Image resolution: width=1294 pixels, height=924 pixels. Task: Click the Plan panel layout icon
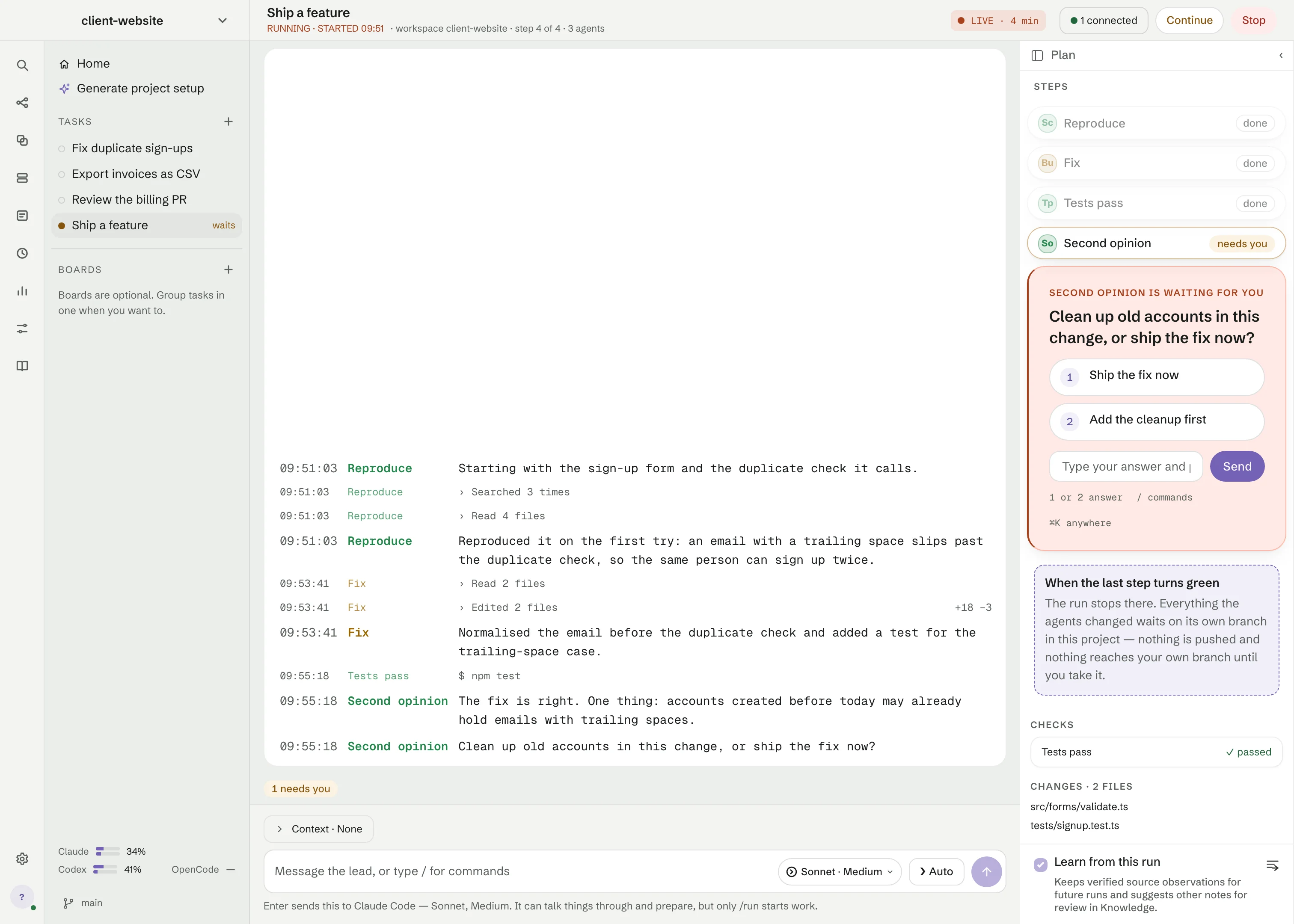[1037, 55]
